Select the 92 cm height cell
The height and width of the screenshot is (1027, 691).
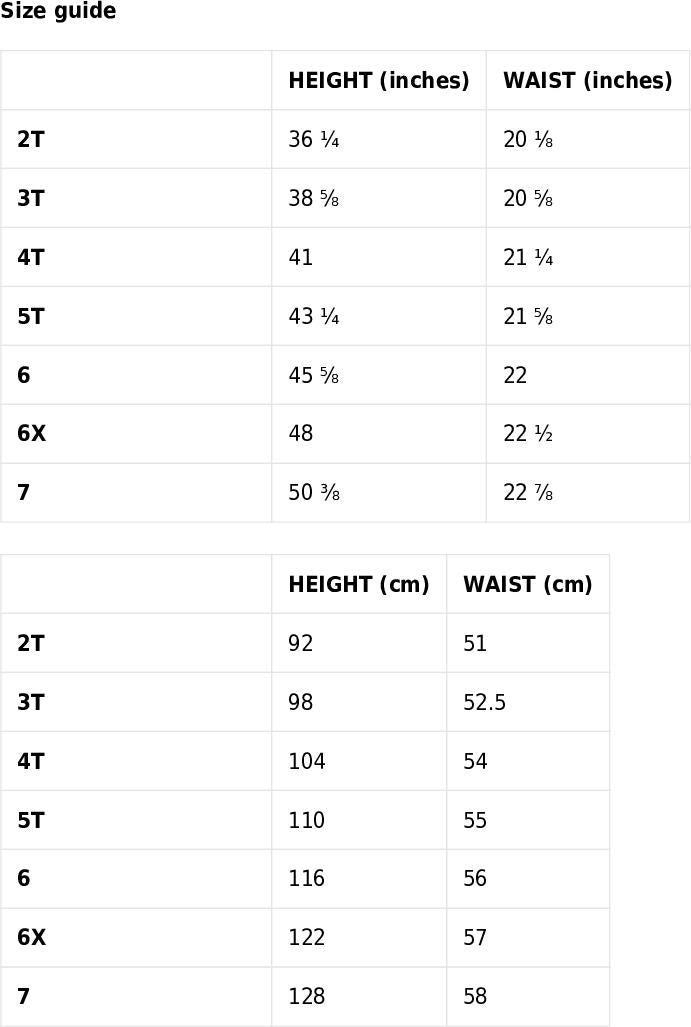point(301,644)
